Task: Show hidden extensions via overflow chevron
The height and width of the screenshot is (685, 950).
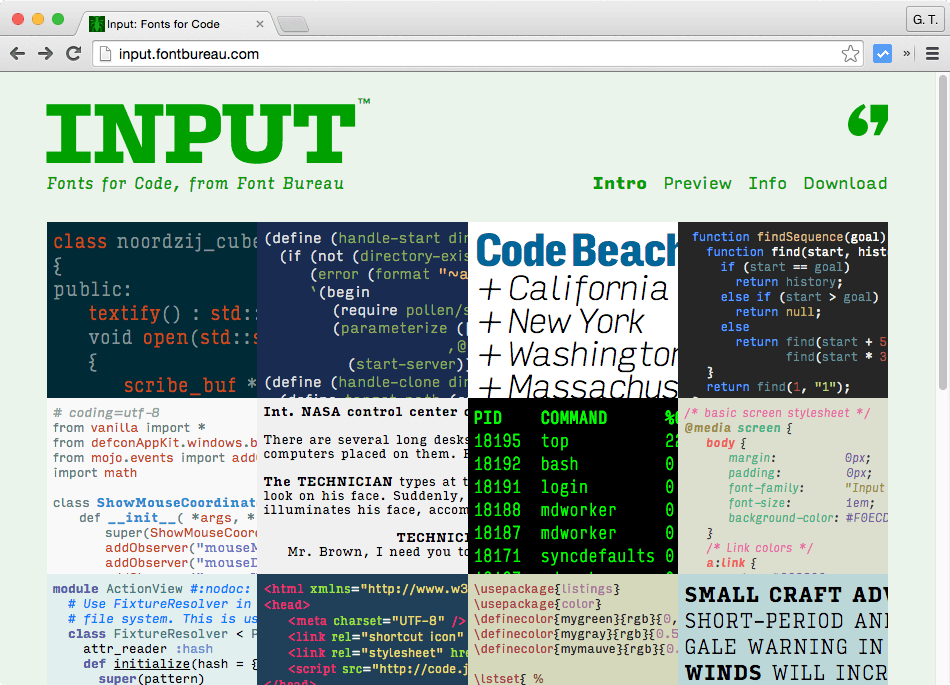Action: point(907,54)
